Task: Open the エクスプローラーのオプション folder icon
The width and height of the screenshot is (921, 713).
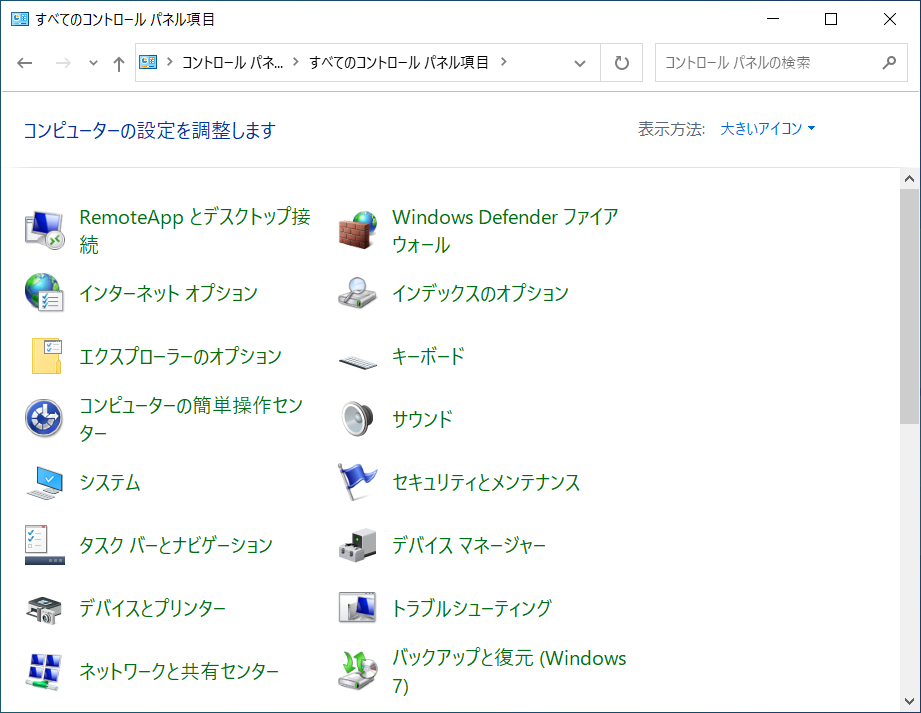Action: pos(47,356)
